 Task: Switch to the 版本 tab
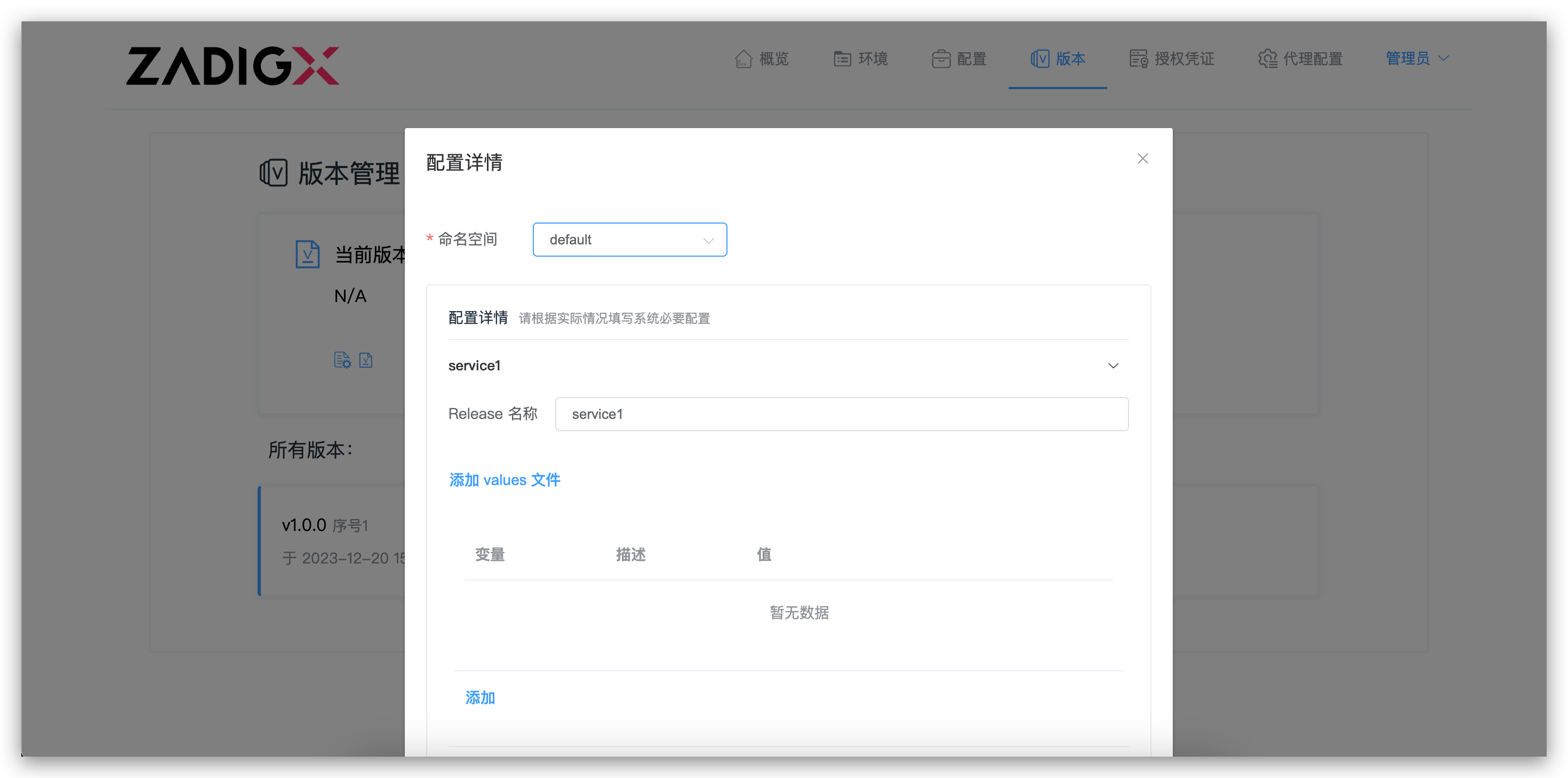click(1070, 59)
